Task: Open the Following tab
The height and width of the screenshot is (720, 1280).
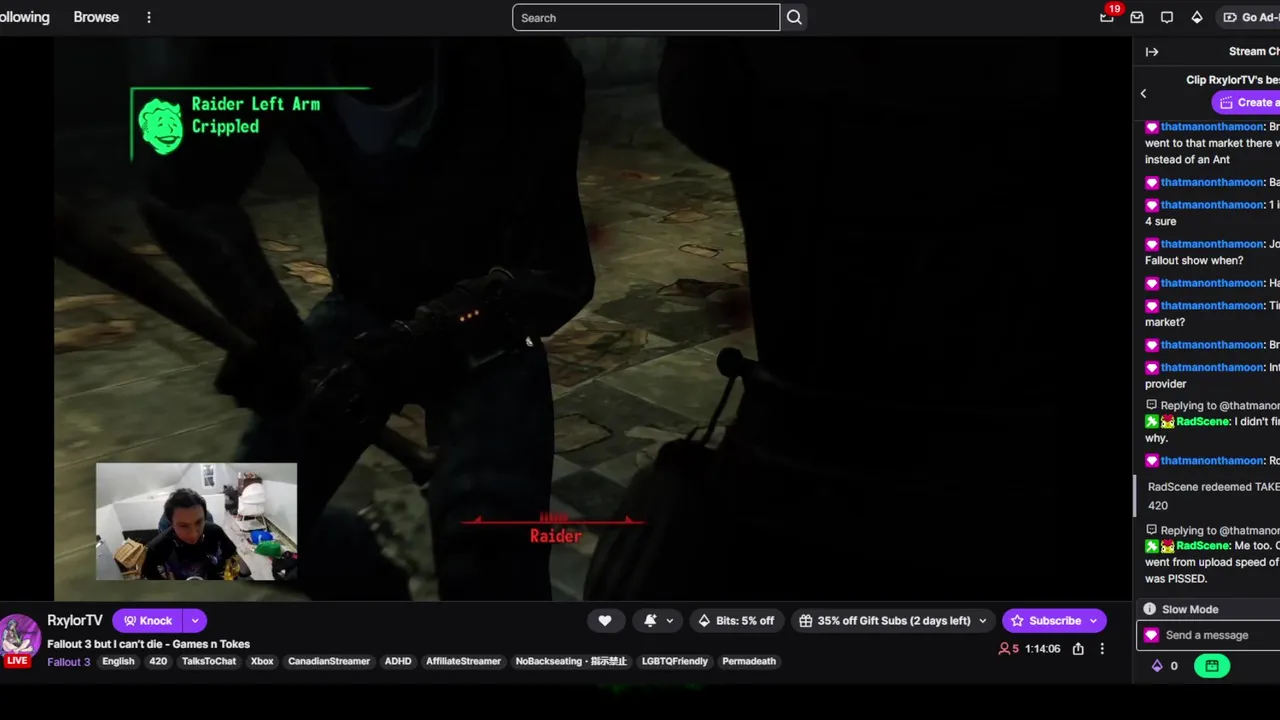Action: coord(24,17)
